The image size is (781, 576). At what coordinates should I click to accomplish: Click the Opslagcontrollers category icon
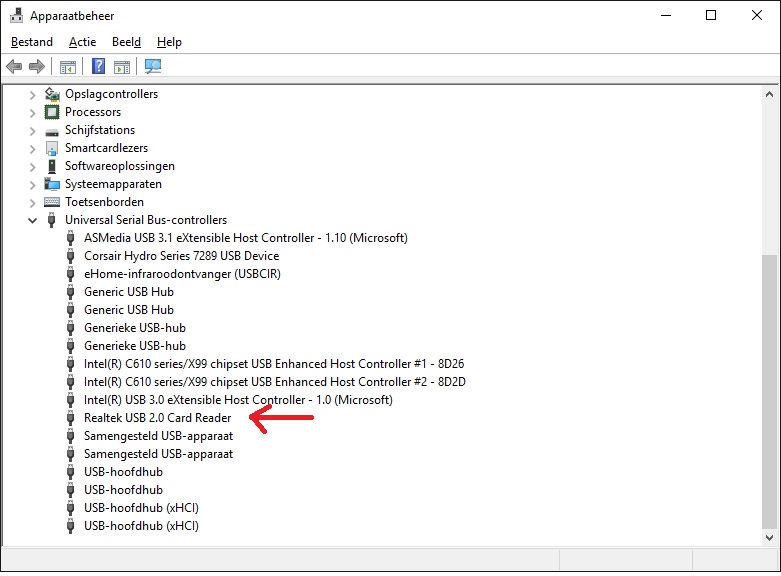(52, 94)
